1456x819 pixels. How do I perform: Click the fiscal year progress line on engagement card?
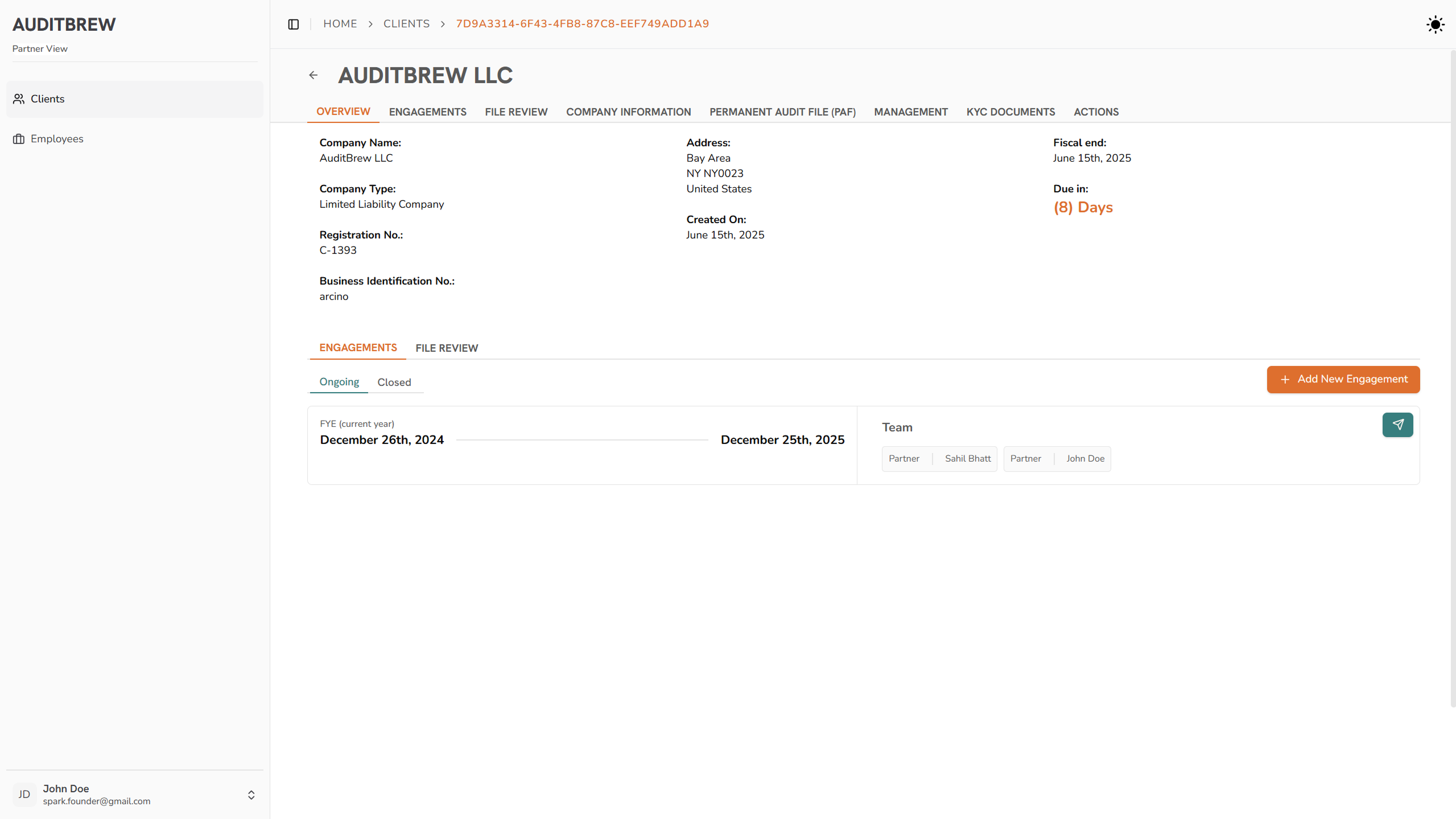click(581, 439)
